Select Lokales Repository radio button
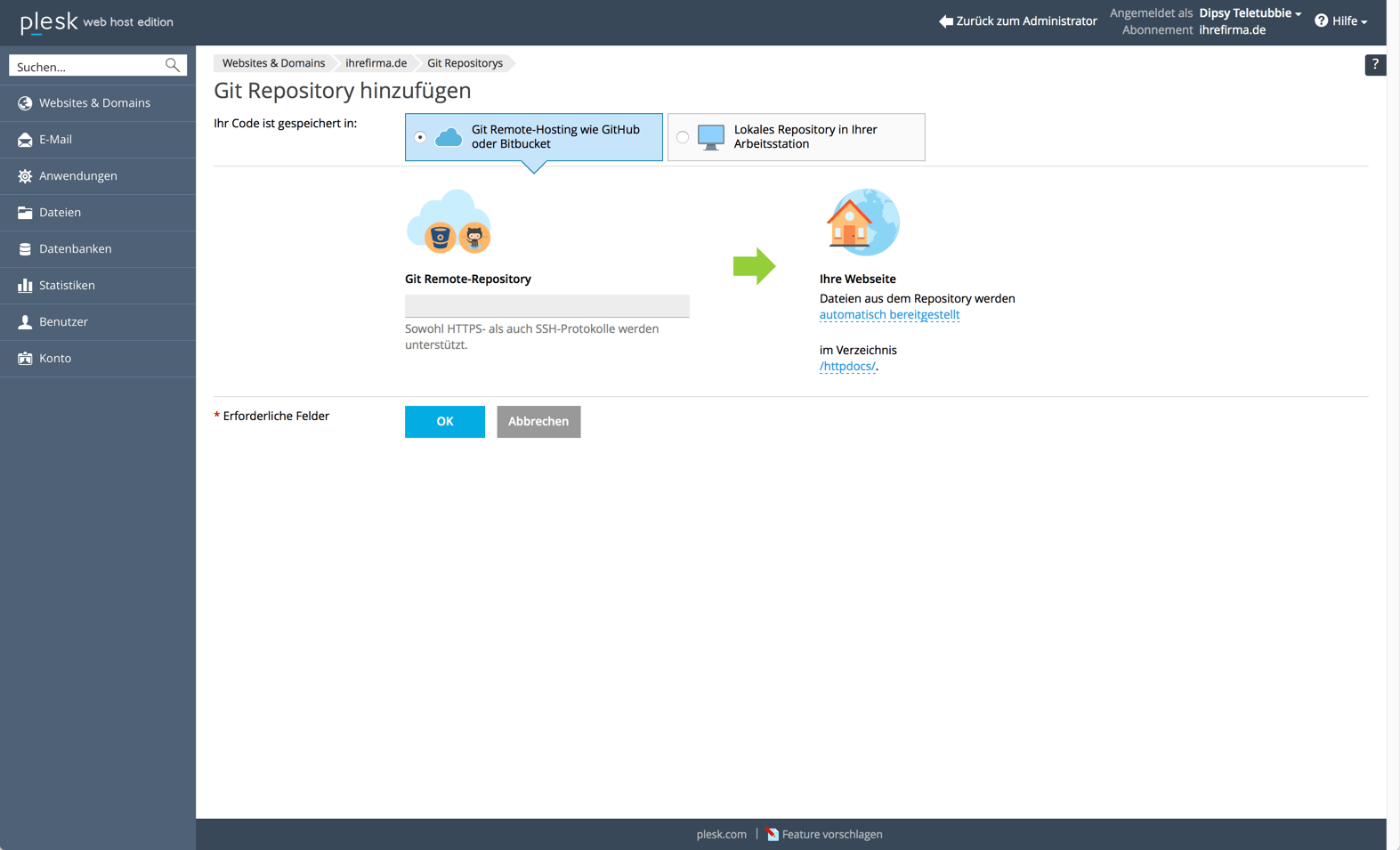This screenshot has width=1400, height=850. tap(683, 137)
